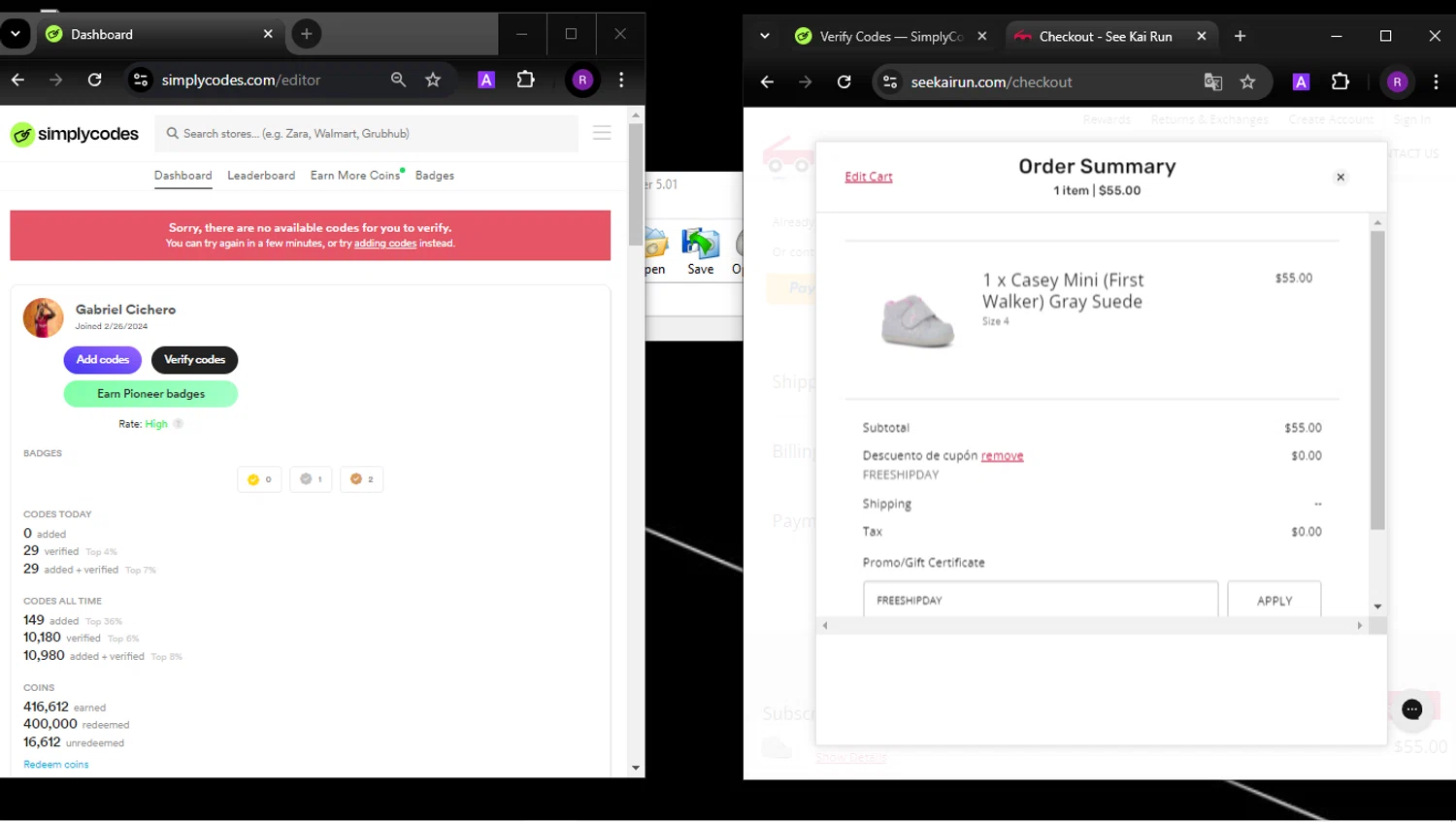Bookmark the simplycodes editor page
Image resolution: width=1456 pixels, height=822 pixels.
pyautogui.click(x=433, y=80)
